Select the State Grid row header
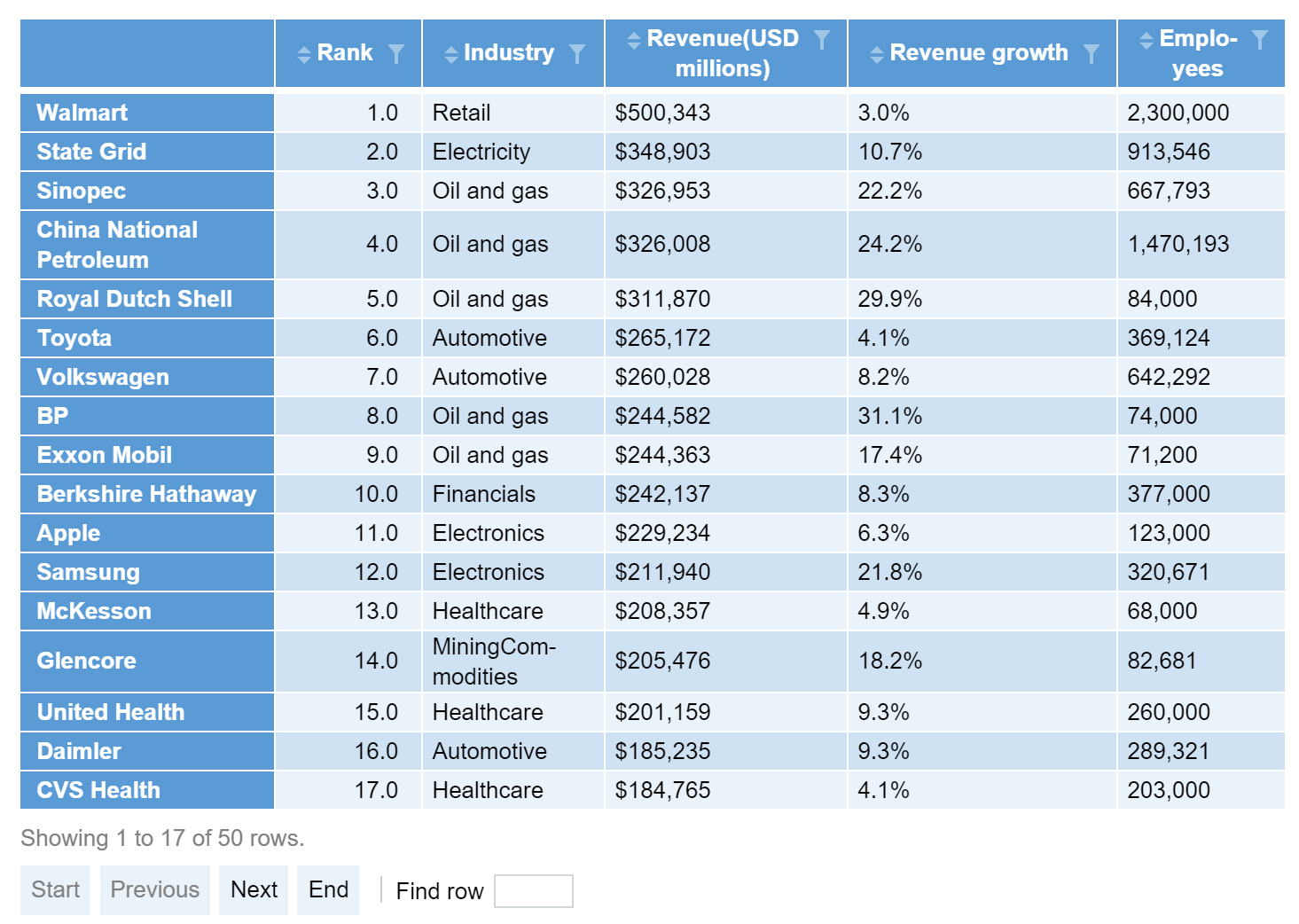Viewport: 1299px width, 924px height. [x=147, y=152]
